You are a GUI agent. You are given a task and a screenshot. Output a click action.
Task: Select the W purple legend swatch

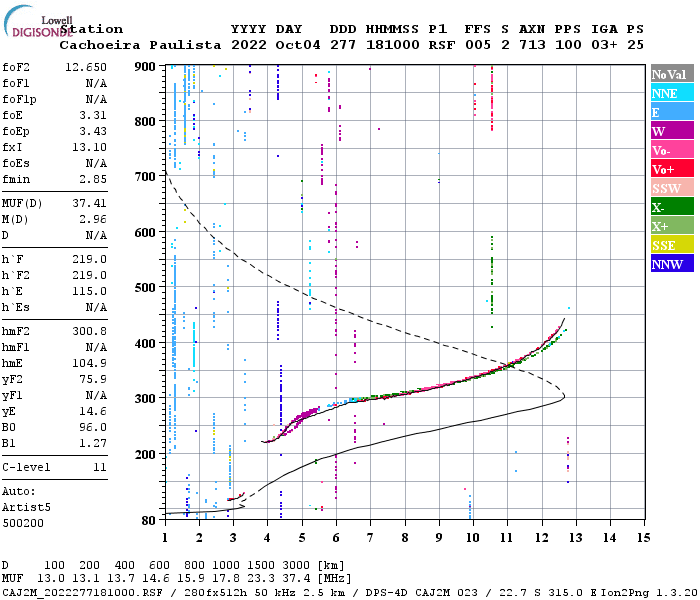672,131
